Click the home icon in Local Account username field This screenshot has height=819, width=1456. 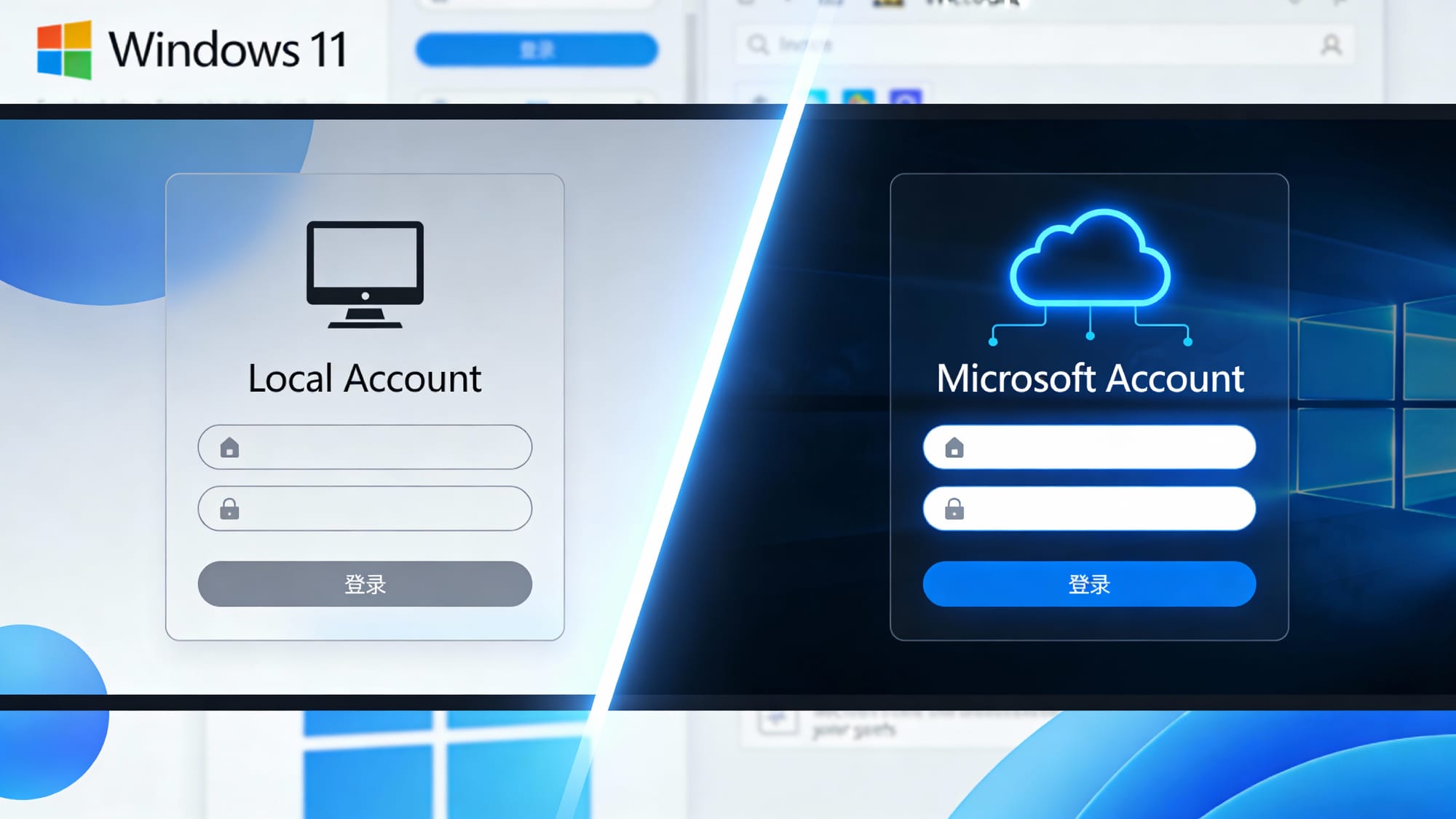click(229, 447)
